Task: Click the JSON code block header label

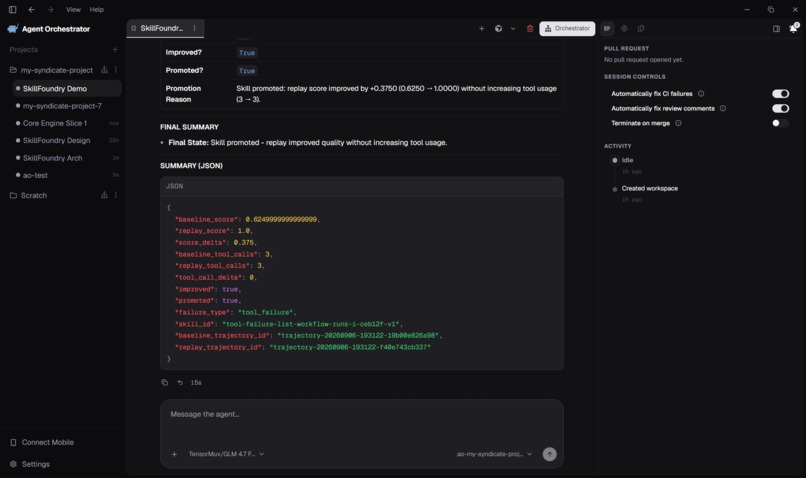Action: coord(174,187)
